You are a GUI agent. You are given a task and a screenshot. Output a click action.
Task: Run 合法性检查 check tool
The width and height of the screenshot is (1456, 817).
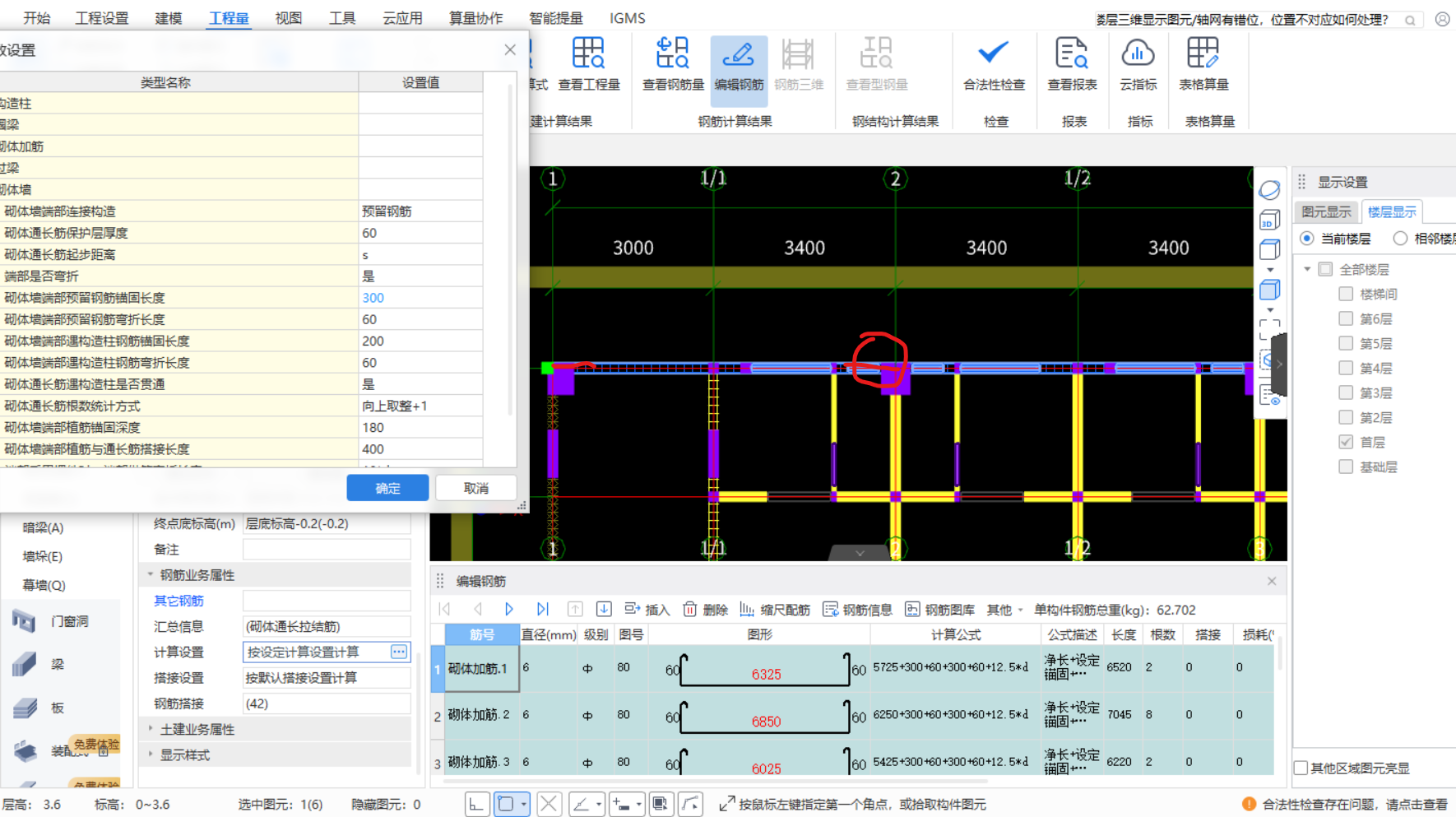pos(994,64)
